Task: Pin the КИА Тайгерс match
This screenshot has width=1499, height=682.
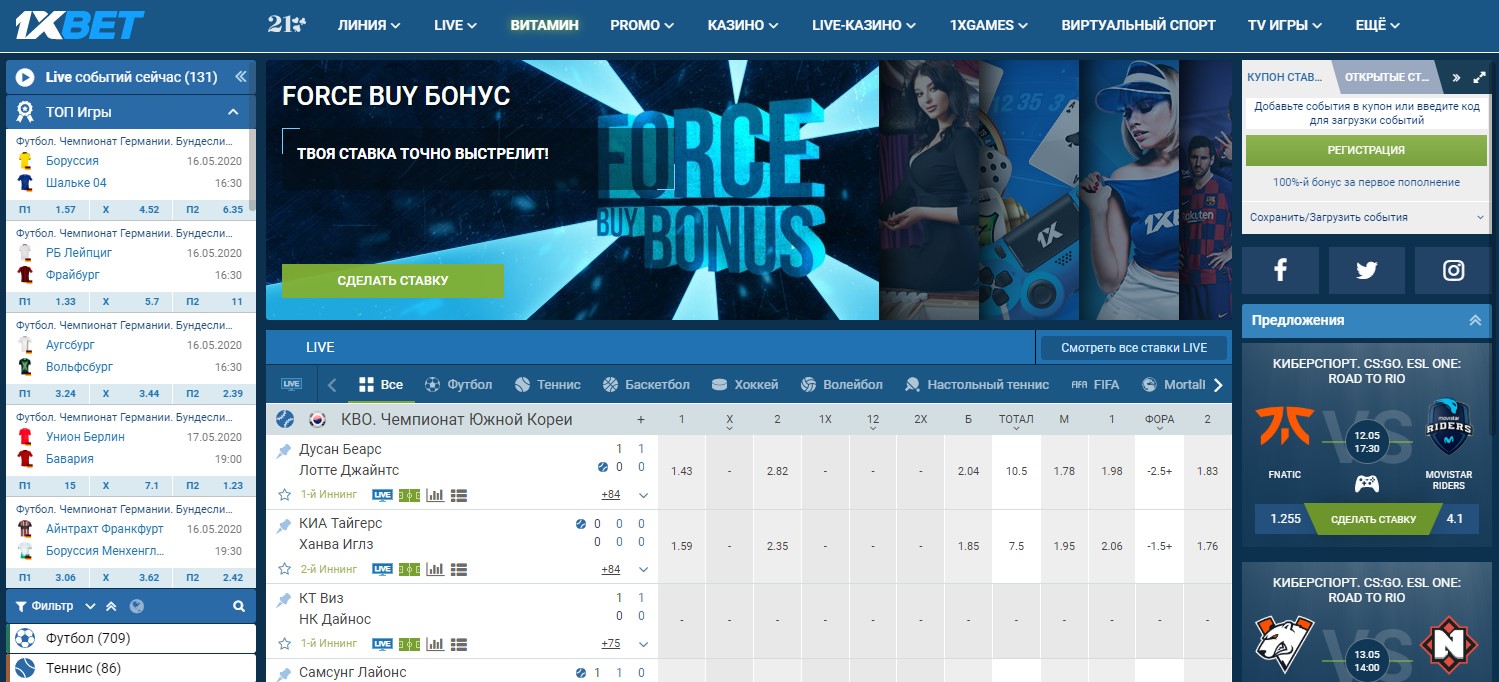Action: [284, 524]
